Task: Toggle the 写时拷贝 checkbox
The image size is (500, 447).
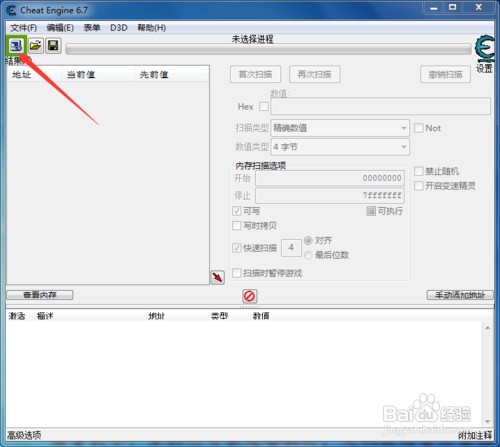Action: [237, 226]
